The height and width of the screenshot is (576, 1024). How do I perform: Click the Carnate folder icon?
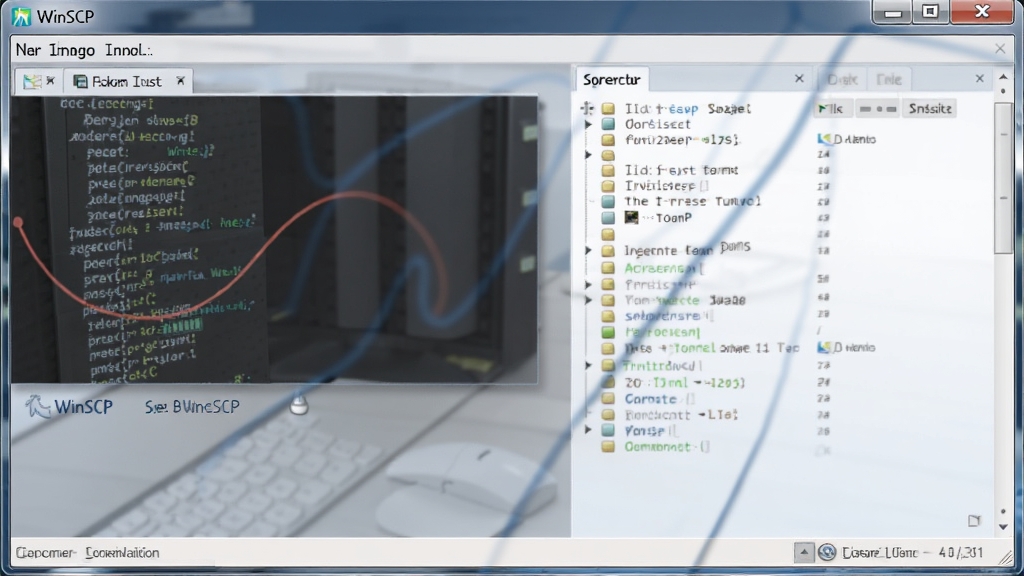(x=608, y=398)
